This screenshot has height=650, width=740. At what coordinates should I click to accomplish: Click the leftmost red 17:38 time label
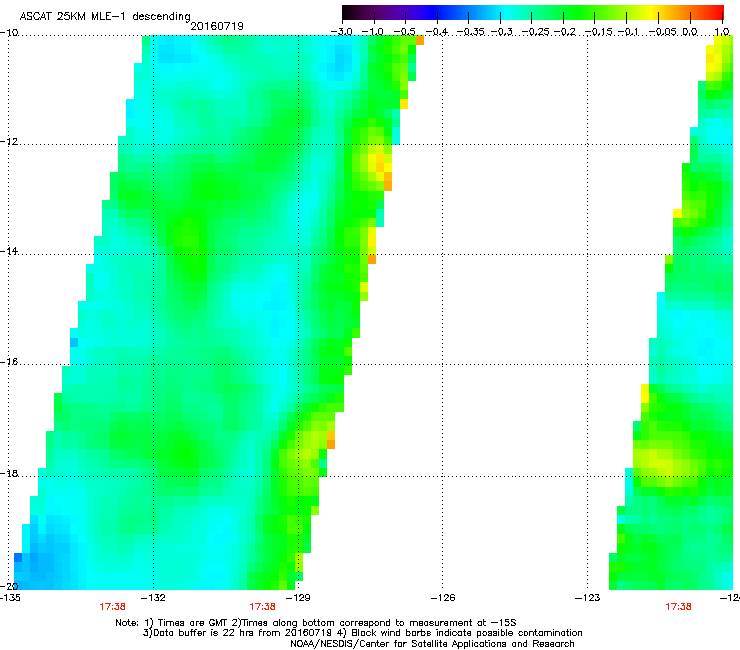click(x=112, y=607)
